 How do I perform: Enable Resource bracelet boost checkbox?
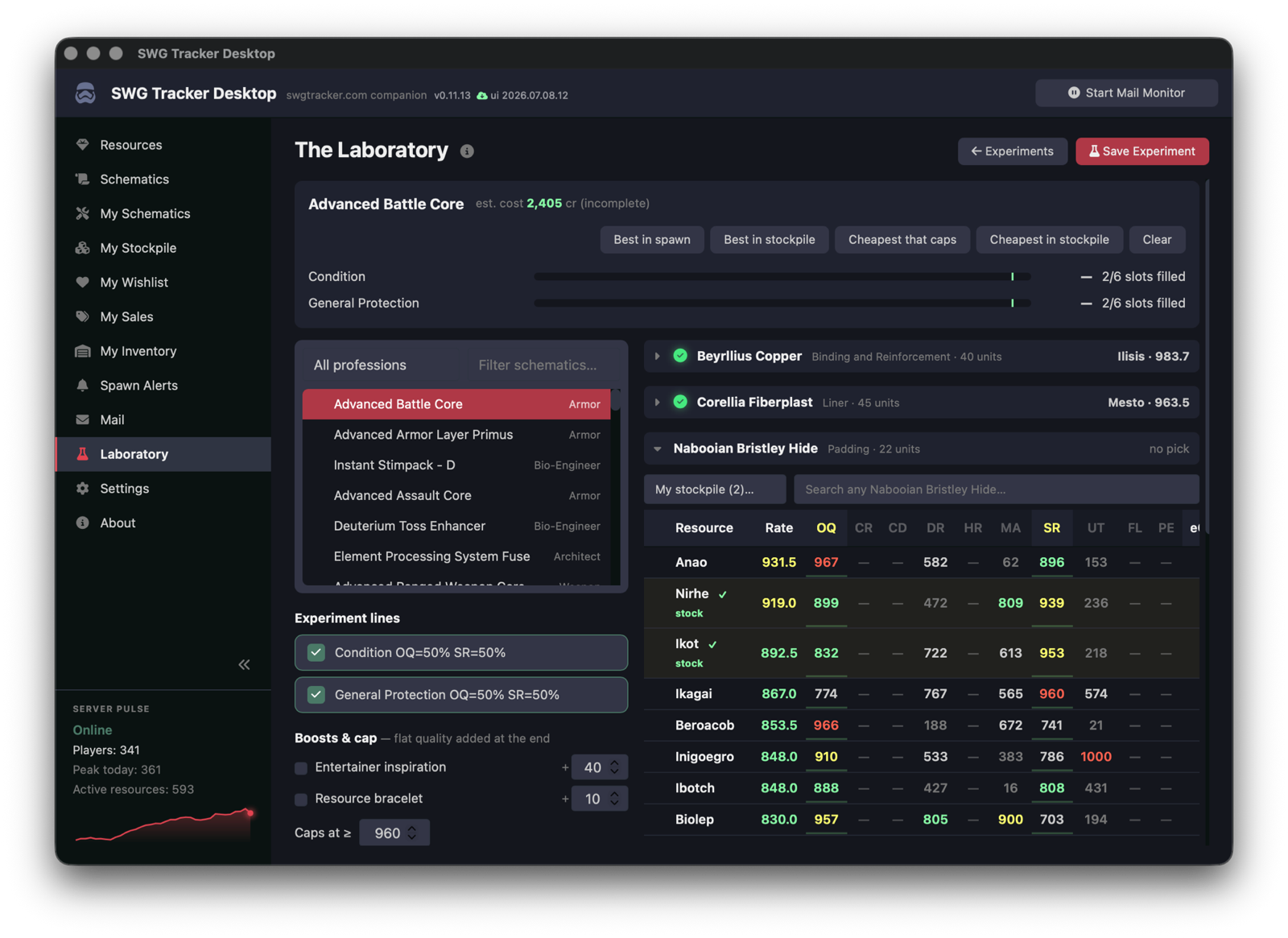[x=301, y=800]
